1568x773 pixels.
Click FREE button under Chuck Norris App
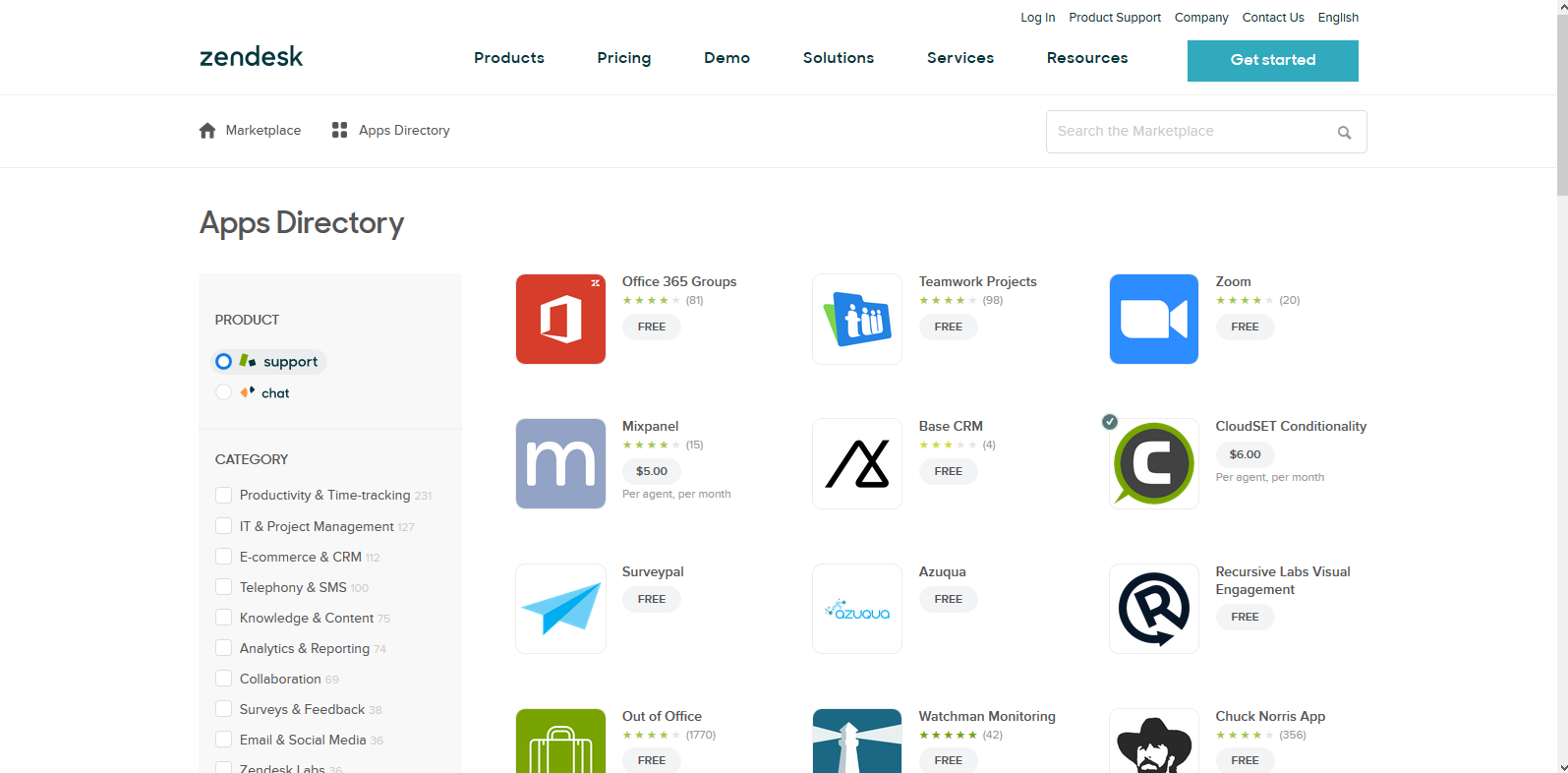1246,760
